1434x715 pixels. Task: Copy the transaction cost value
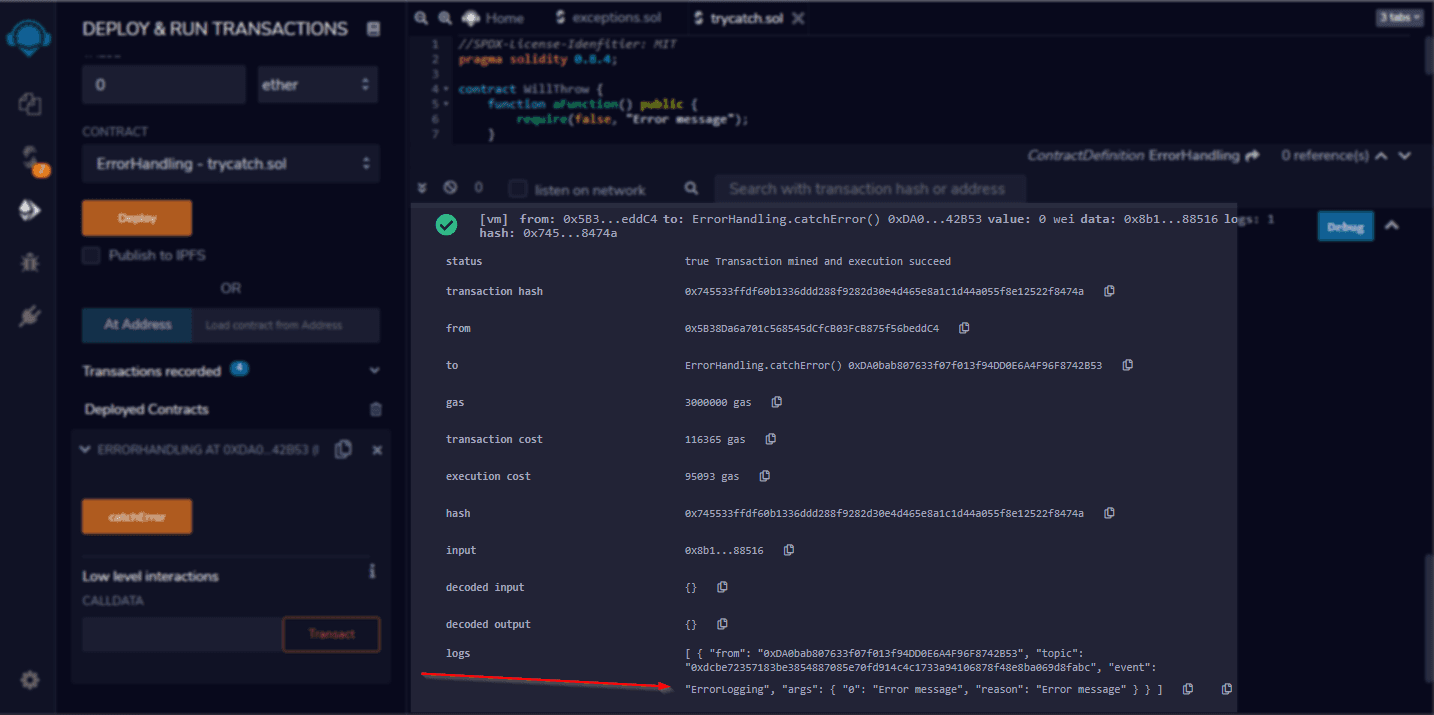(x=770, y=439)
